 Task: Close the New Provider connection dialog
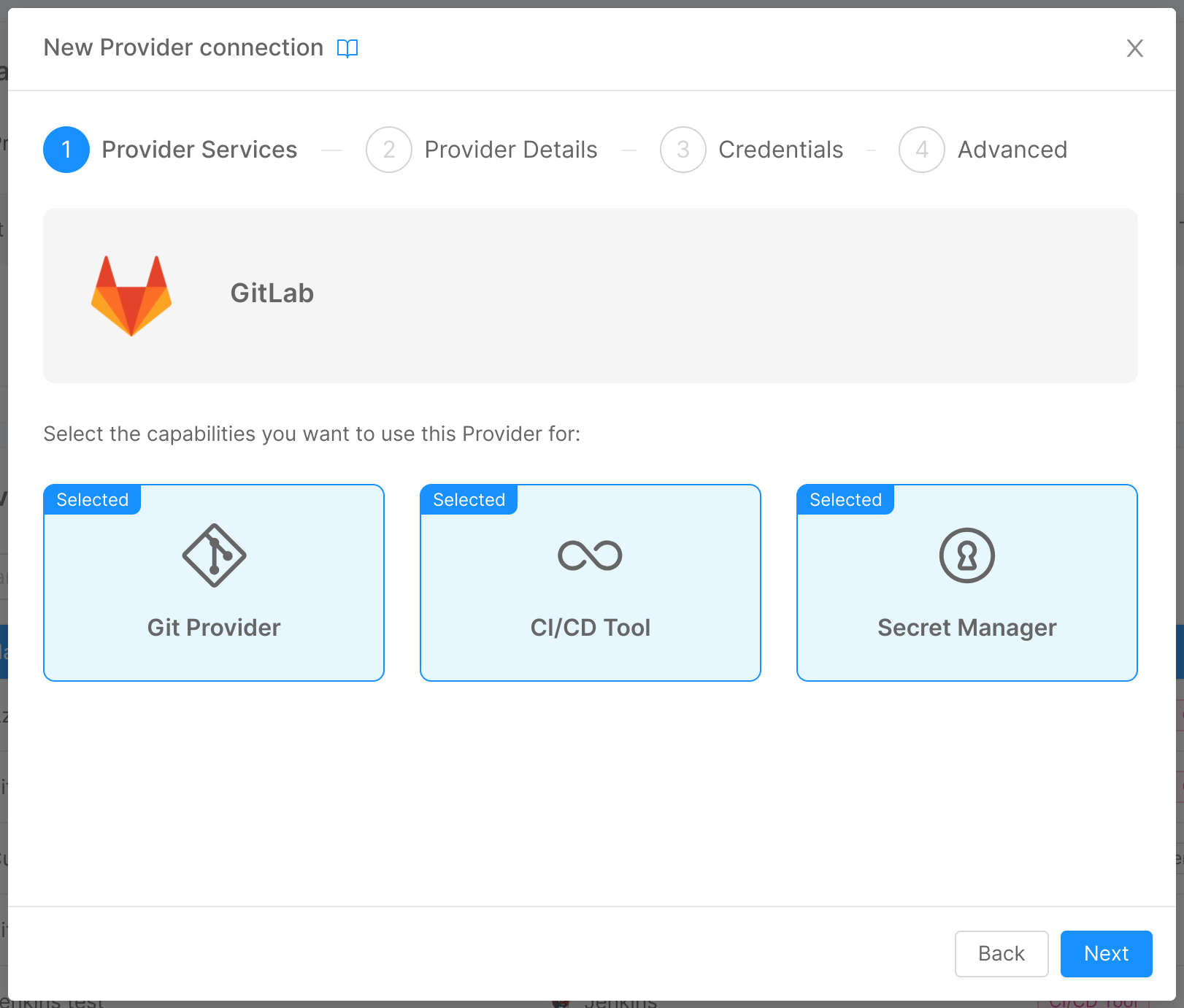[x=1135, y=48]
